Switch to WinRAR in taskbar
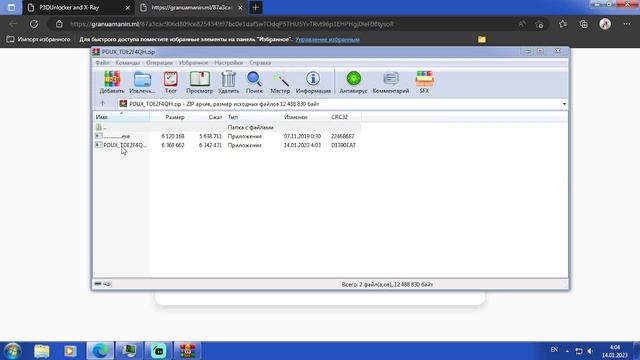This screenshot has height=360, width=640. (188, 351)
